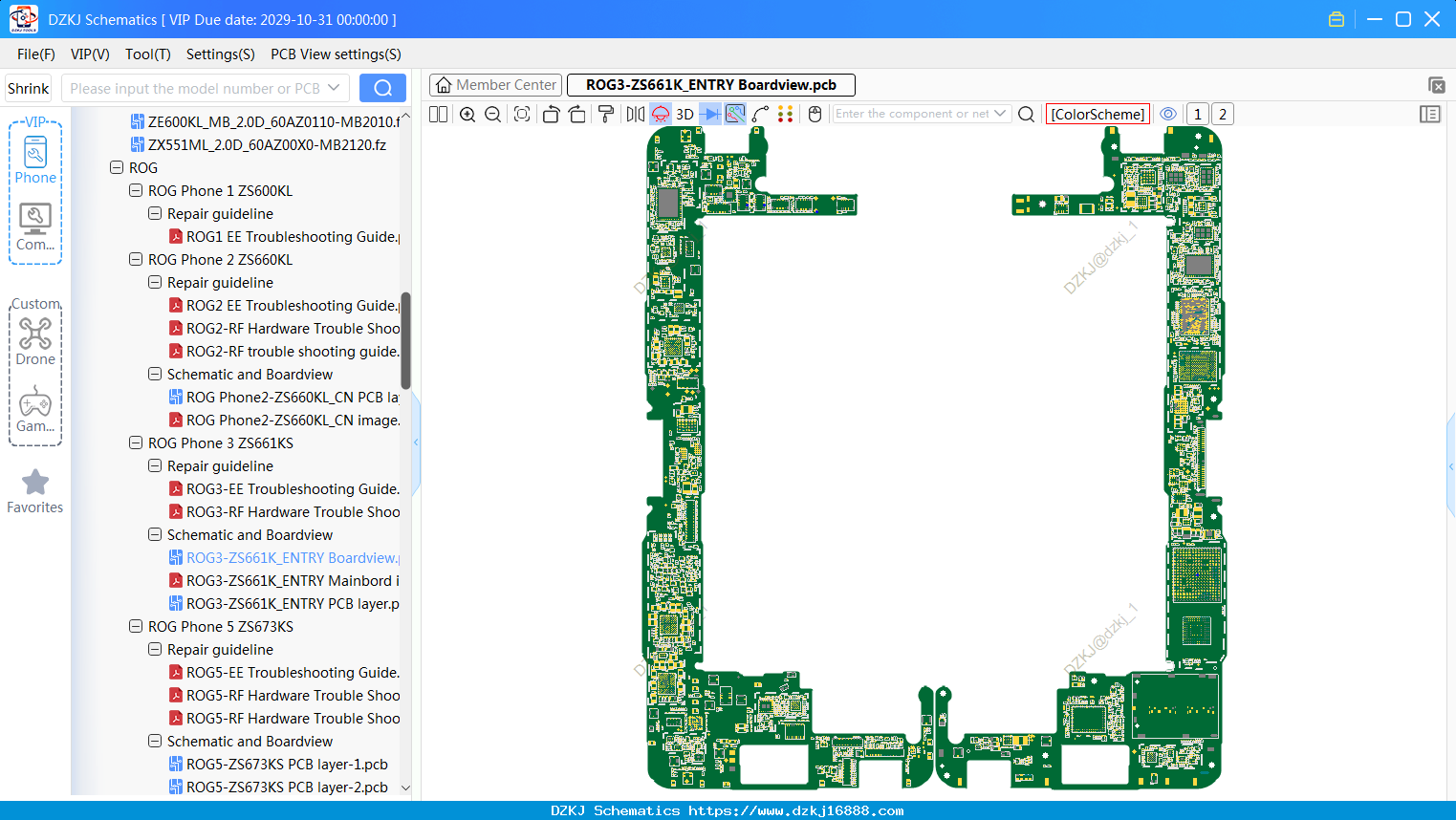The width and height of the screenshot is (1456, 820).
Task: Open ROG3-ZS661K_ENTRY PCB layer file
Action: [284, 603]
